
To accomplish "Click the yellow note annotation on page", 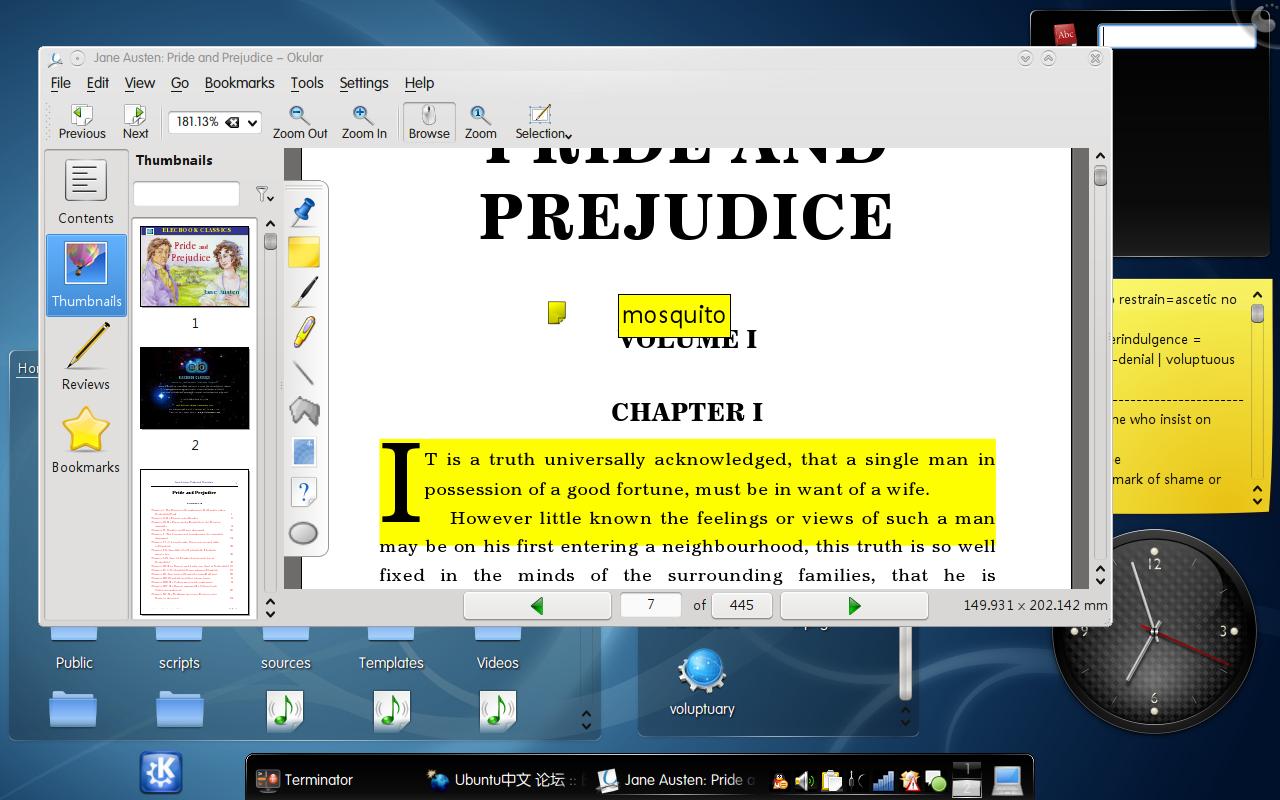I will point(557,313).
